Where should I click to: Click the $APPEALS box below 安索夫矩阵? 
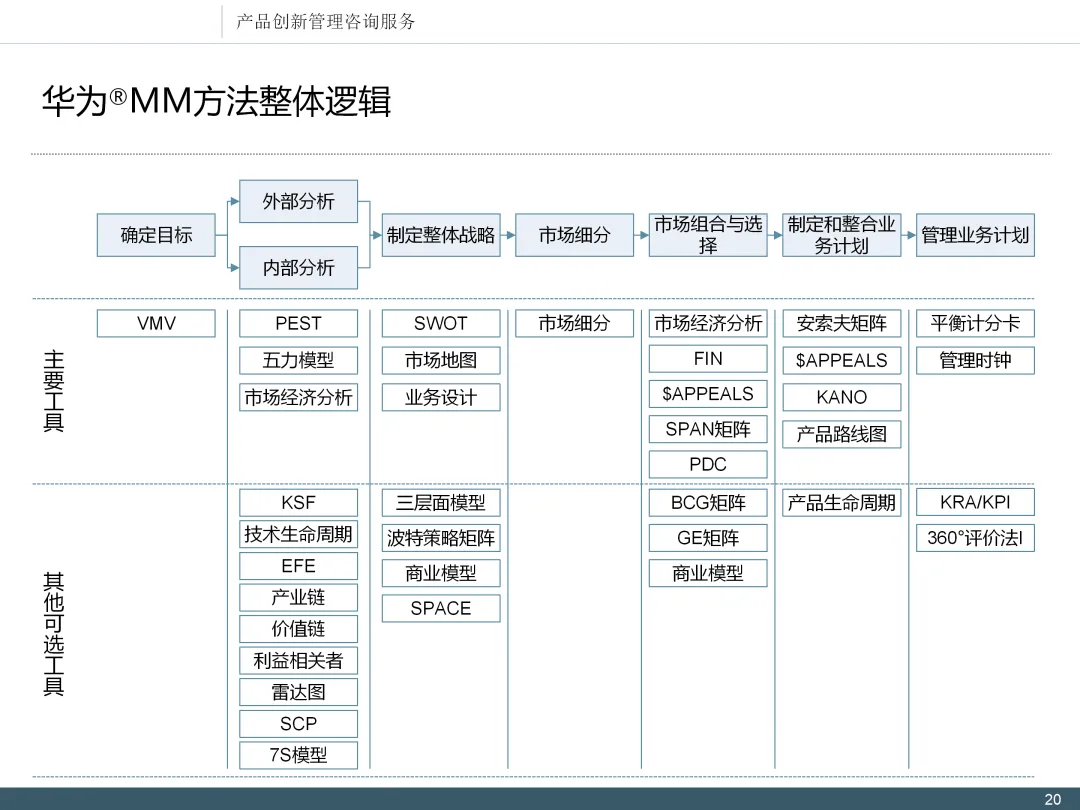[x=842, y=360]
